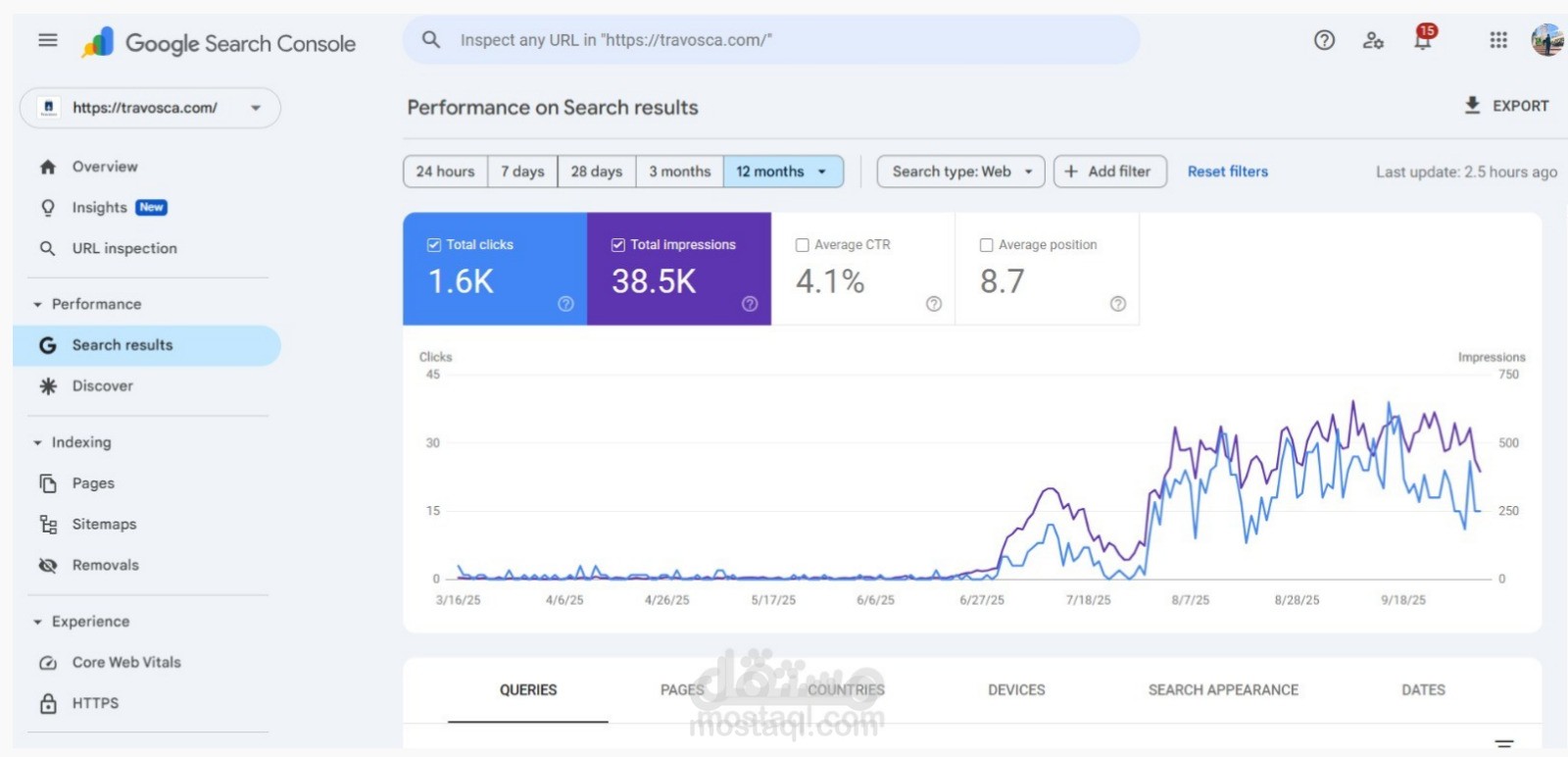Enable the Average position checkbox
1568x757 pixels.
pos(987,245)
